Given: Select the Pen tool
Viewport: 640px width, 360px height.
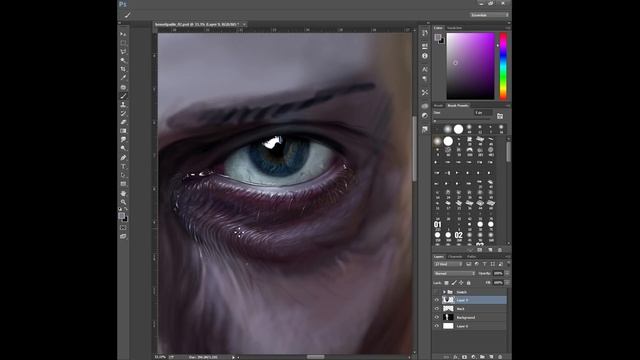Looking at the screenshot, I should 123,158.
